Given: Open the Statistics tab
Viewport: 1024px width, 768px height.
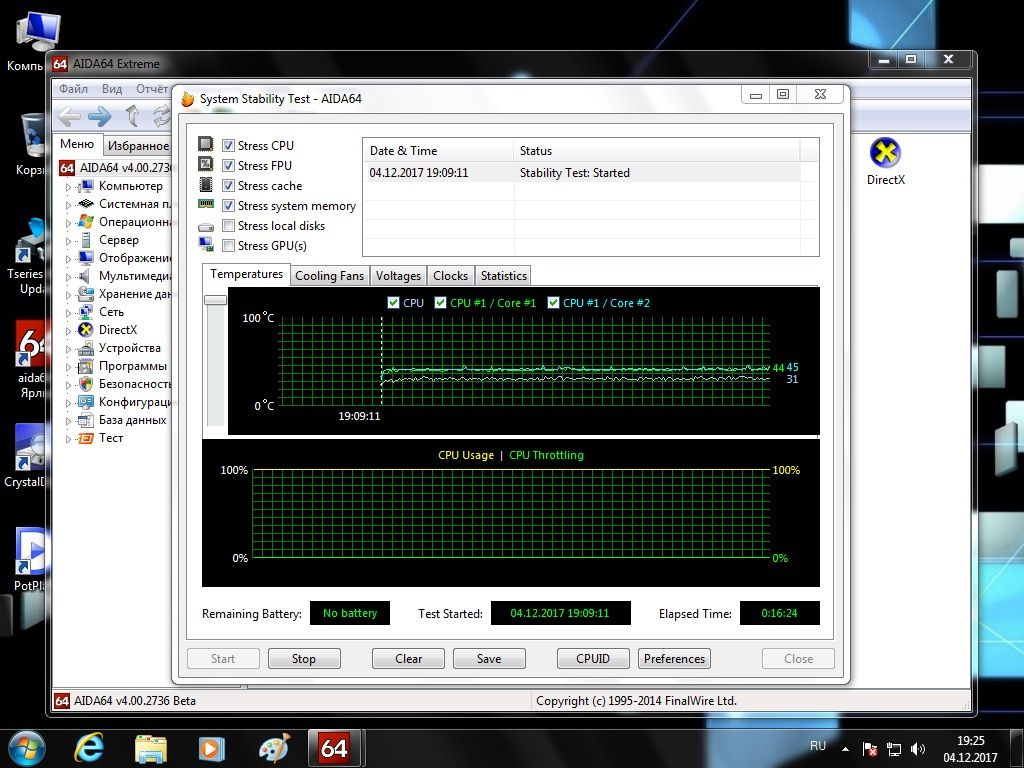Looking at the screenshot, I should (x=504, y=276).
